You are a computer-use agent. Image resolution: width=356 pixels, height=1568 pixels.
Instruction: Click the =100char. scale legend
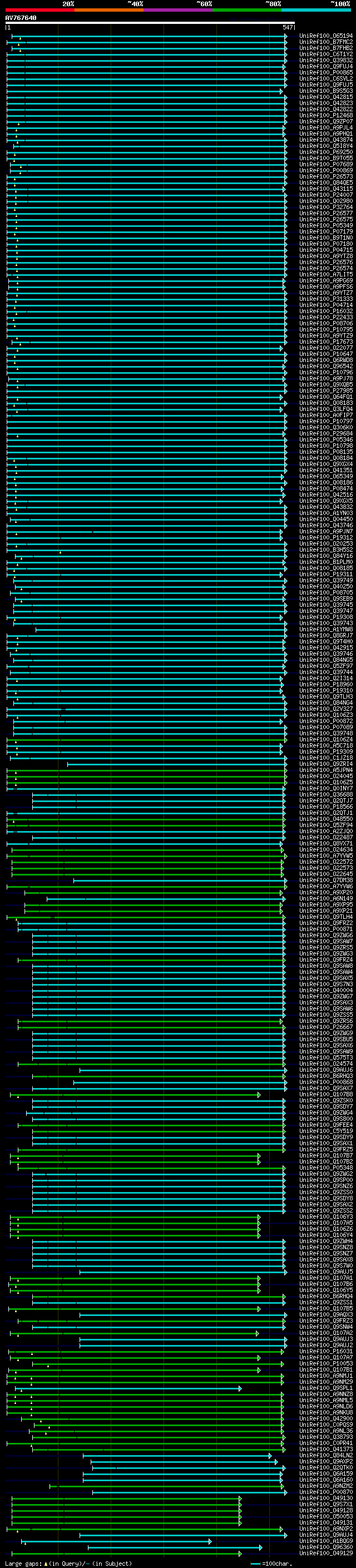coord(271,1564)
